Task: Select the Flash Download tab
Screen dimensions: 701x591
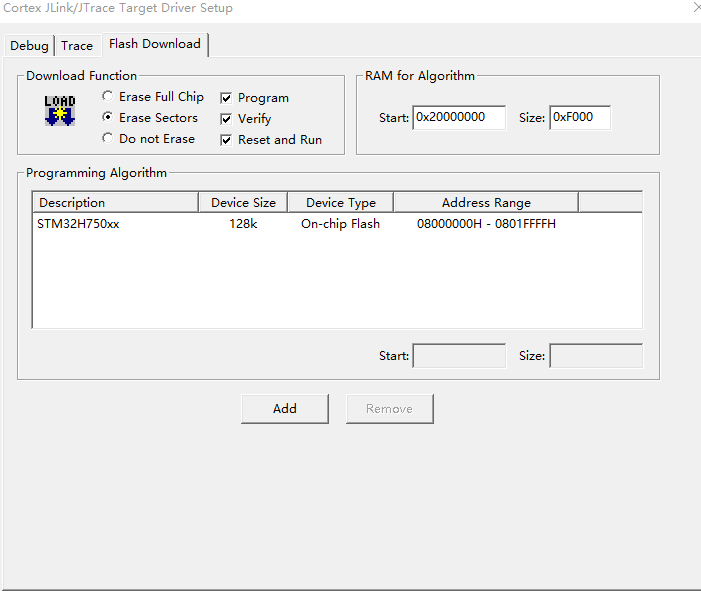Action: (x=155, y=44)
